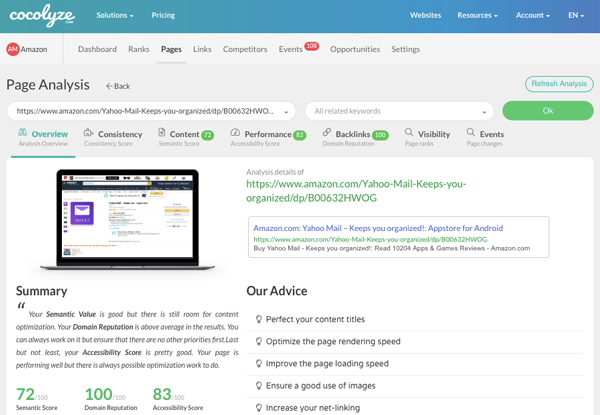The image size is (600, 415).
Task: Open the Events tab in site navigation
Action: click(290, 49)
